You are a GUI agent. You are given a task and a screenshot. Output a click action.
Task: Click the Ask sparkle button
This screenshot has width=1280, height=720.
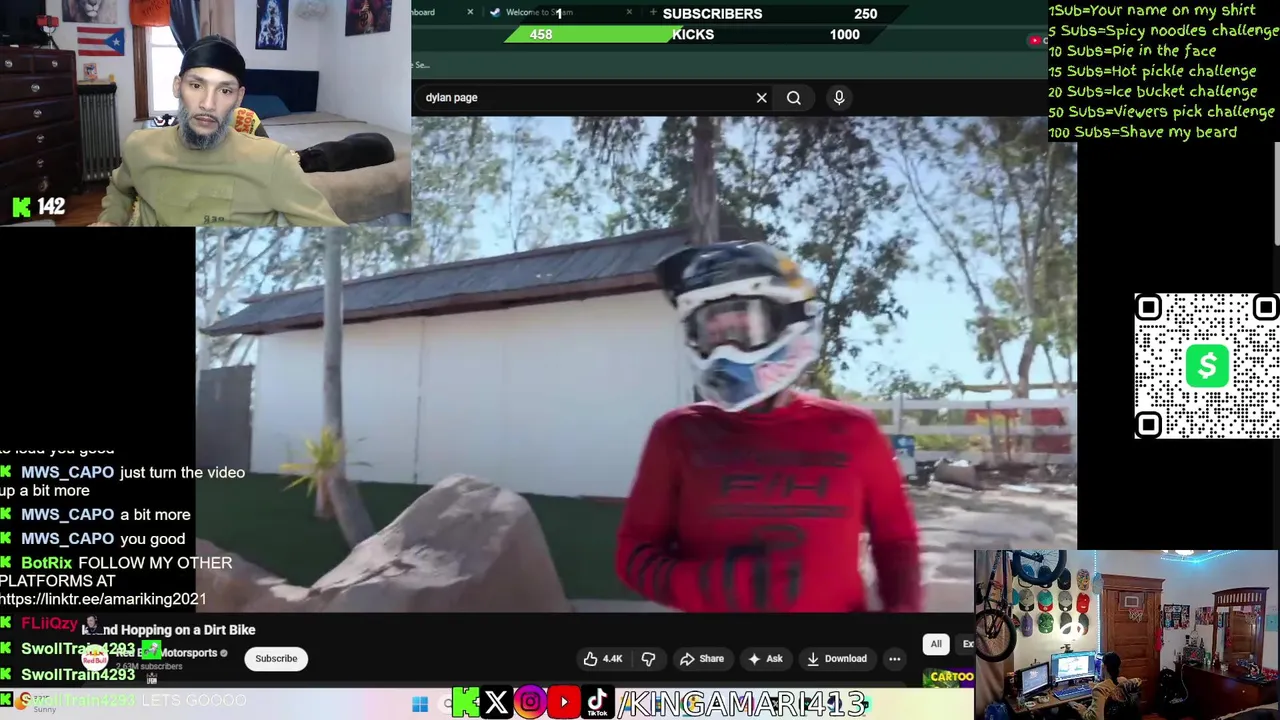point(764,659)
